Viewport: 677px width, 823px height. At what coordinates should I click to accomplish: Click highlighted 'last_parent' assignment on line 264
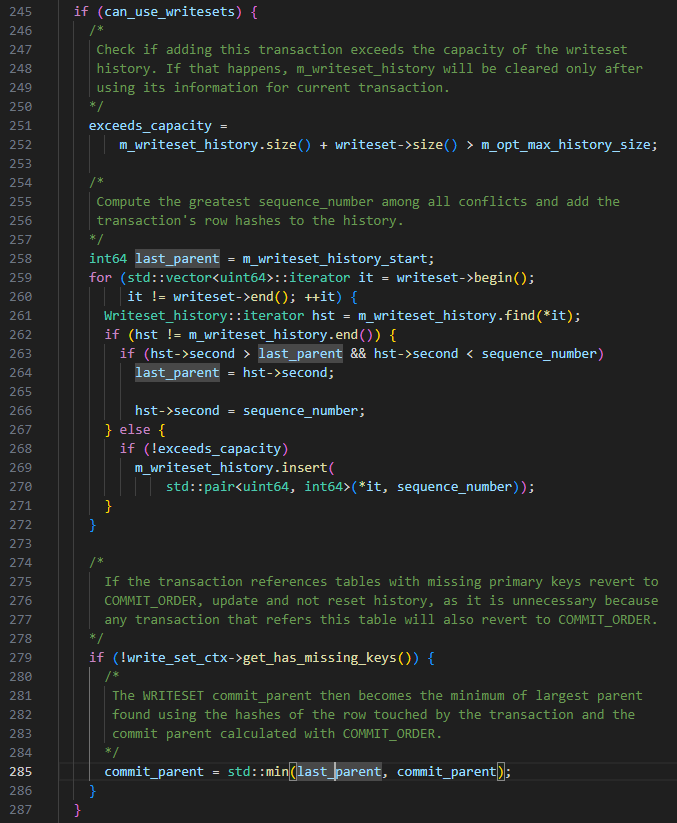177,373
